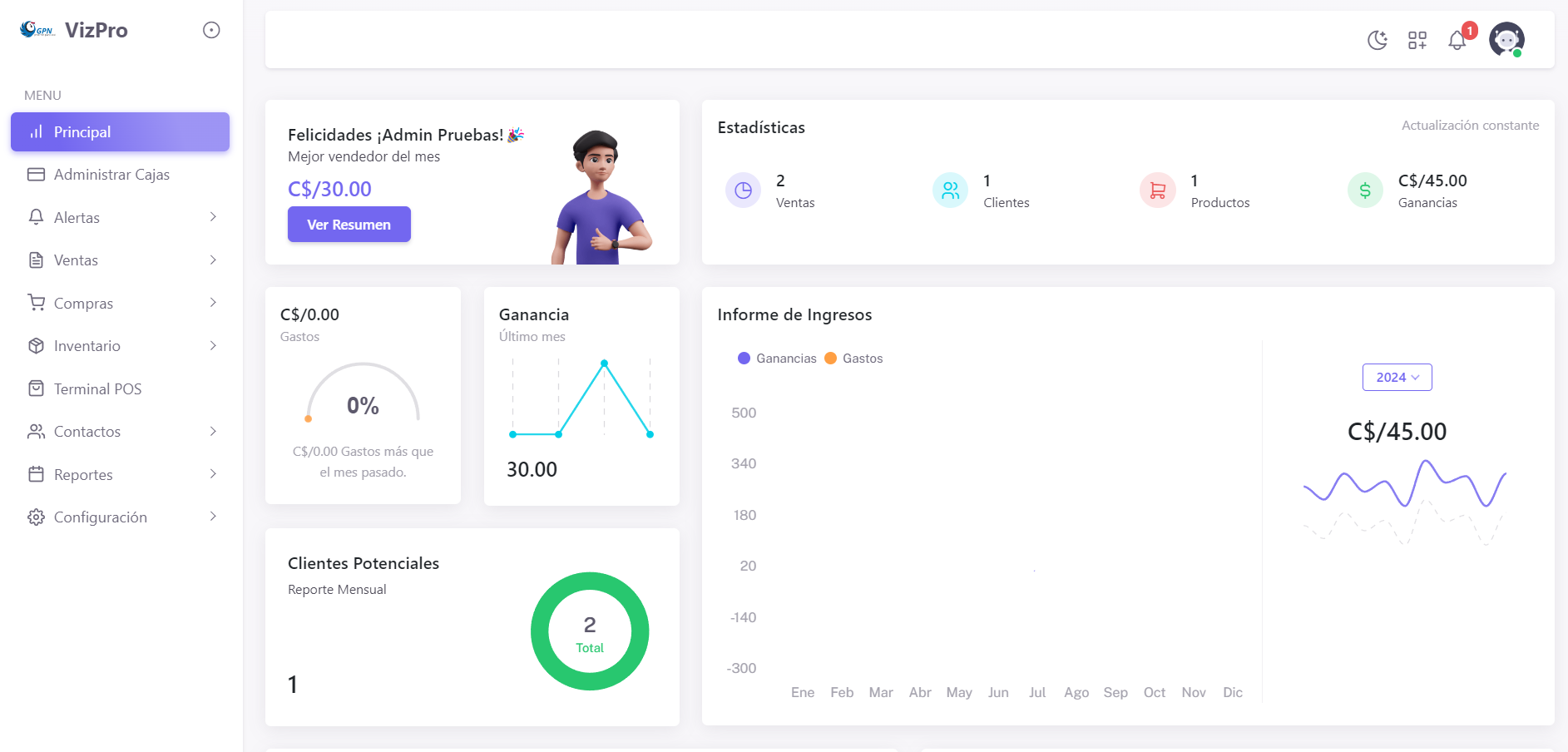This screenshot has height=752, width=1568.
Task: Click the Clientes users statistics icon
Action: click(950, 190)
